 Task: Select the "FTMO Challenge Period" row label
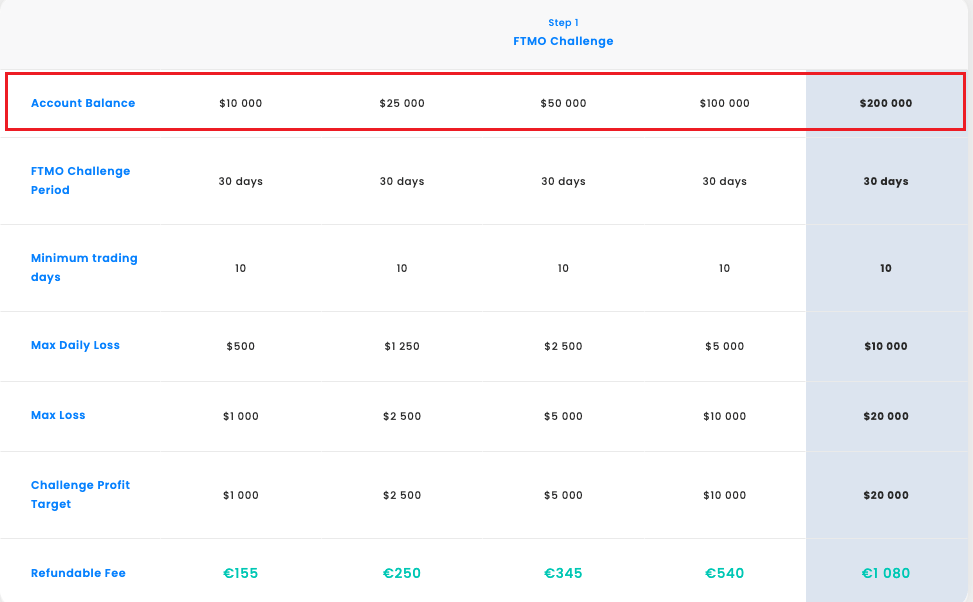[x=81, y=181]
